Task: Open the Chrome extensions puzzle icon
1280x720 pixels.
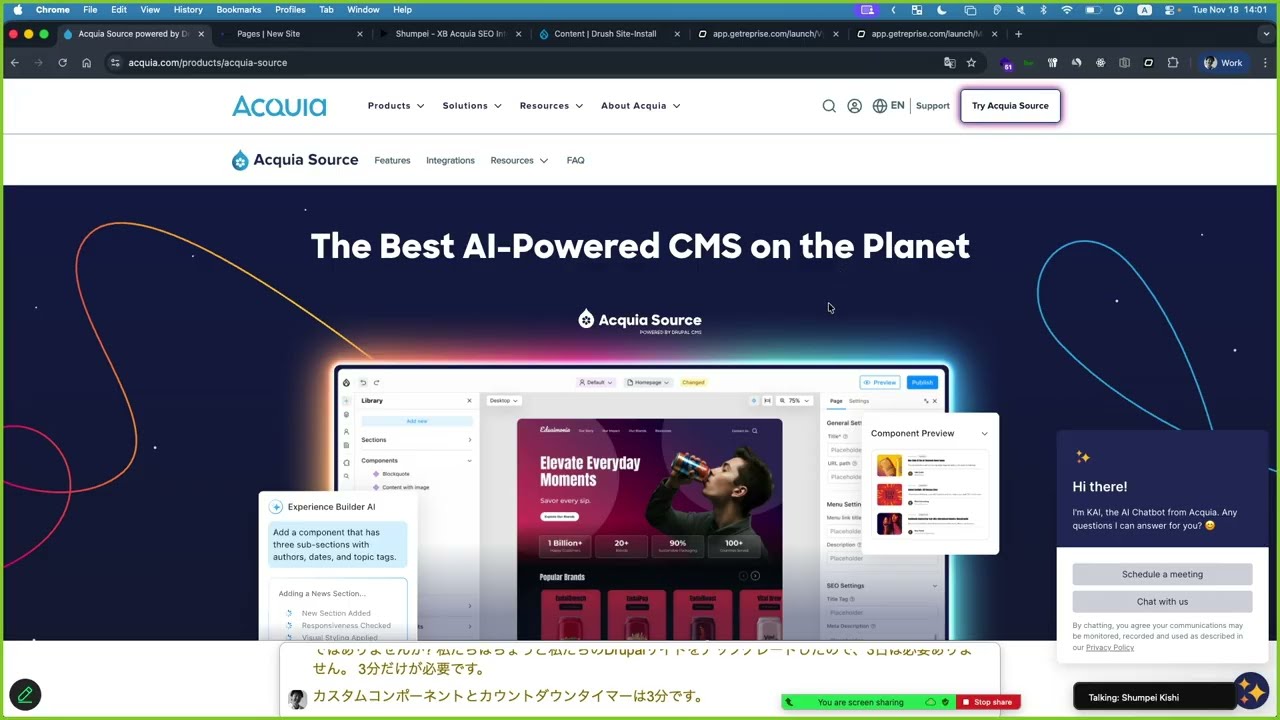Action: click(1173, 62)
